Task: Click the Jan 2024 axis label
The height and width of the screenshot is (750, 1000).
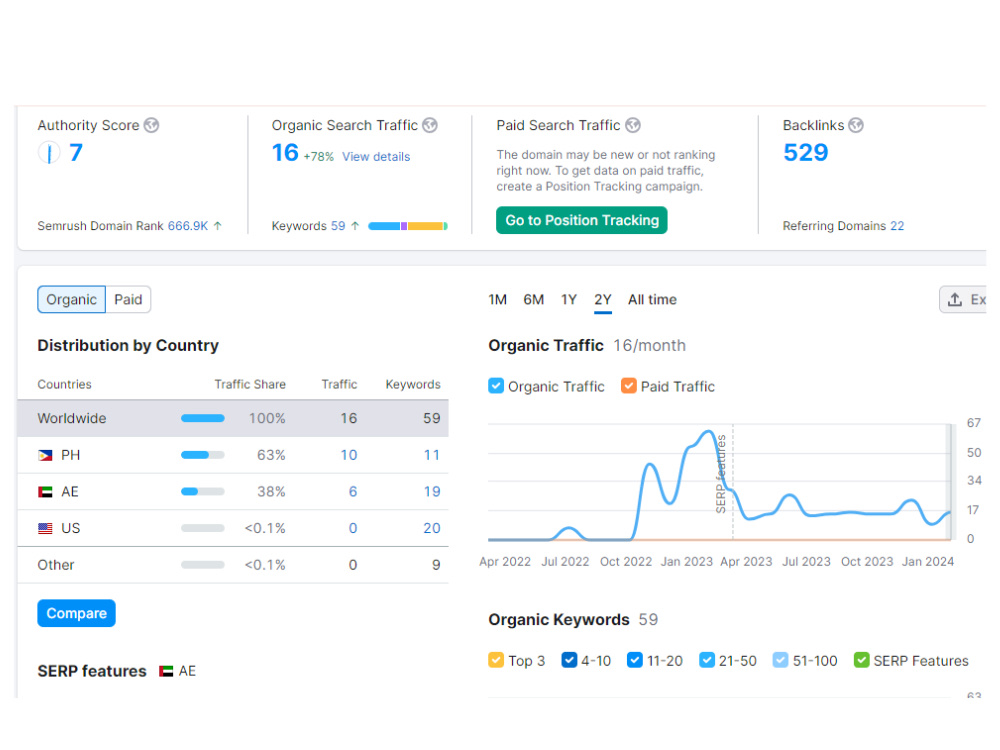Action: [x=928, y=562]
